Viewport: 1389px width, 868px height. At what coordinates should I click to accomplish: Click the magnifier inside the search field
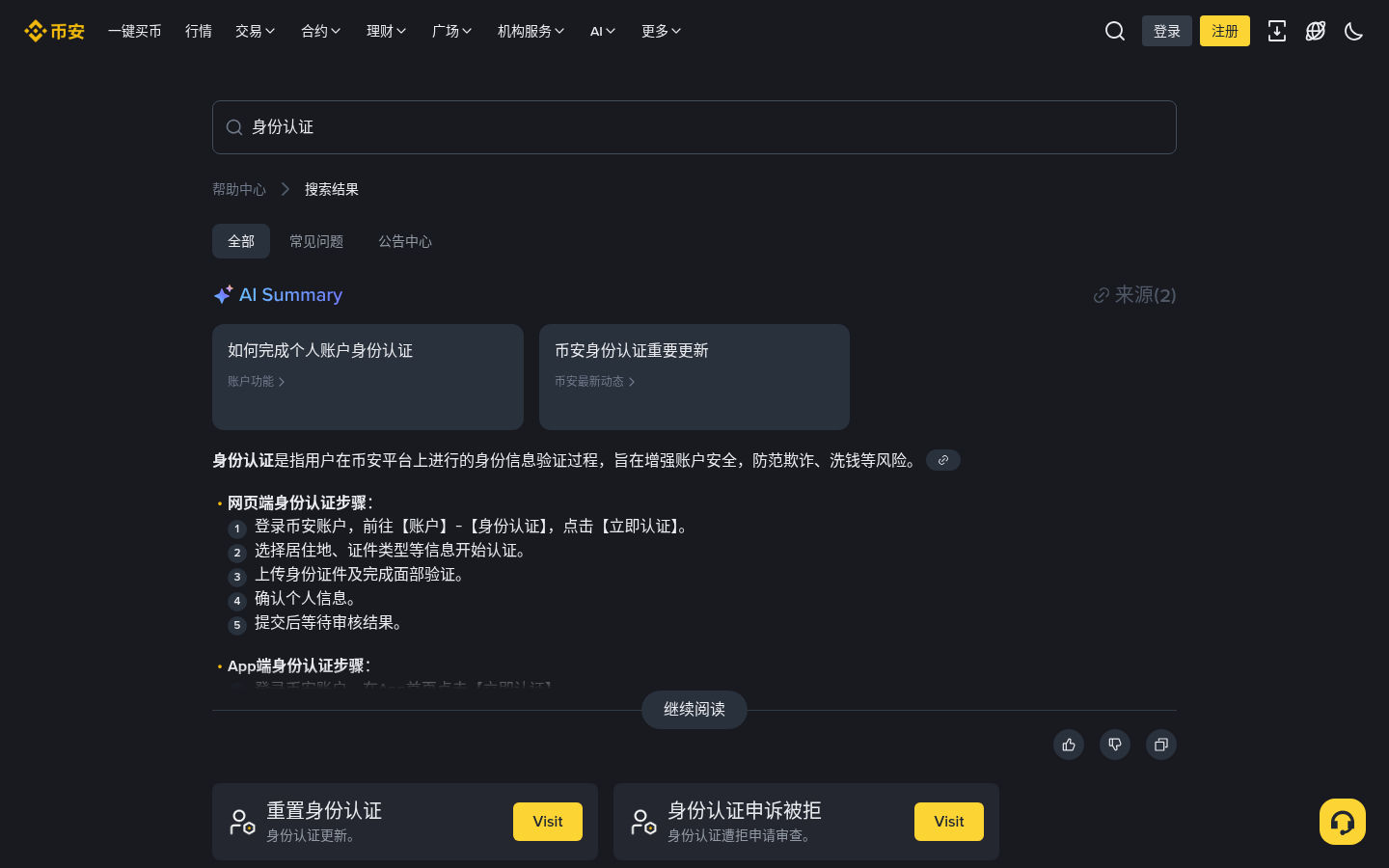pyautogui.click(x=234, y=127)
